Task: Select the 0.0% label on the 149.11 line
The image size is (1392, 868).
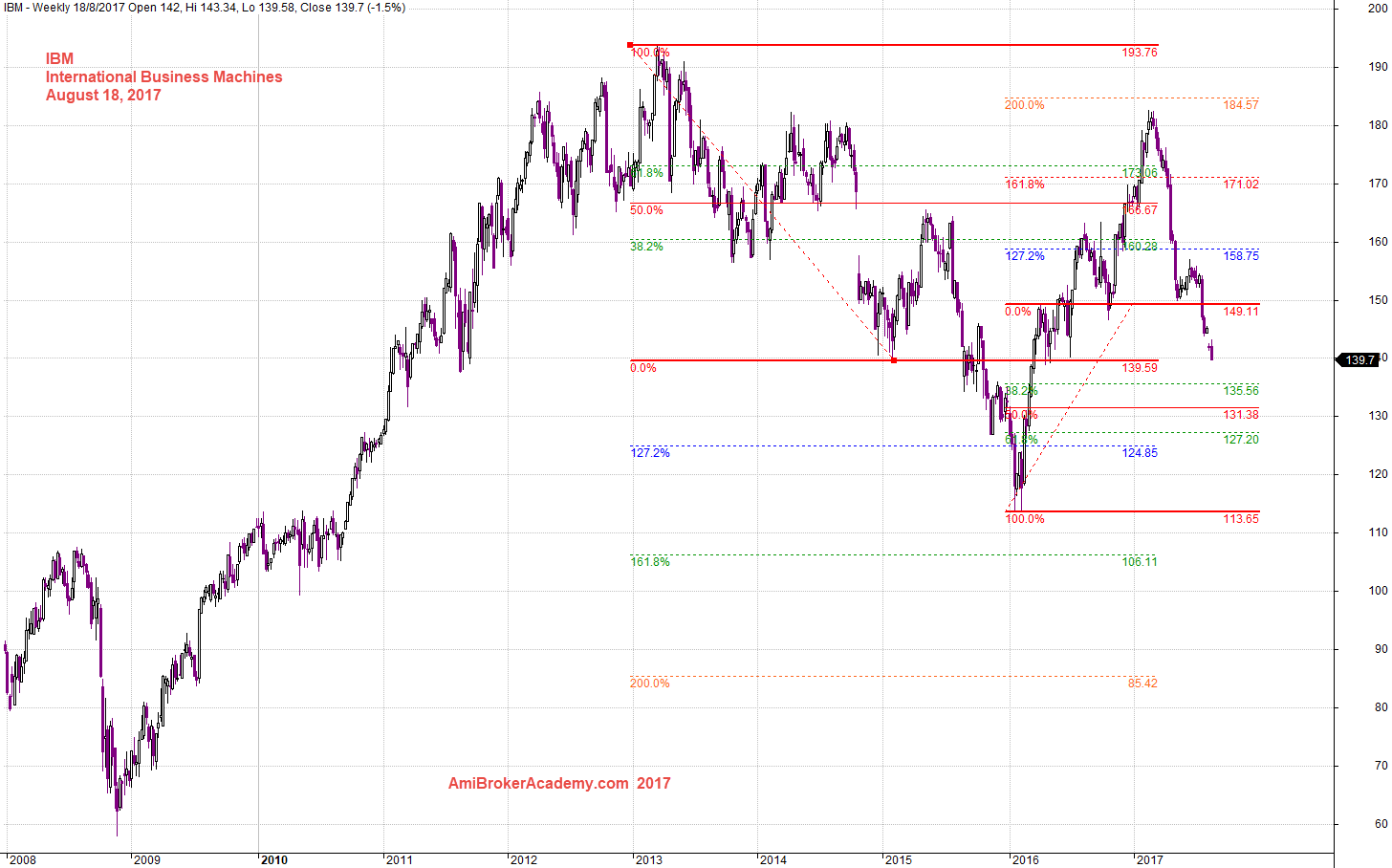Action: [1018, 312]
